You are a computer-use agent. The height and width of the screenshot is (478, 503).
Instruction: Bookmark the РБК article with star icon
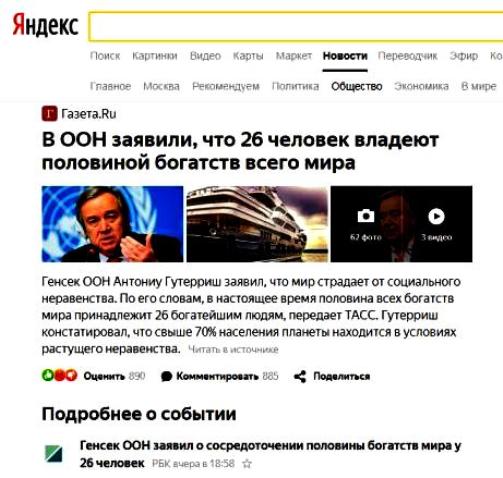point(247,464)
